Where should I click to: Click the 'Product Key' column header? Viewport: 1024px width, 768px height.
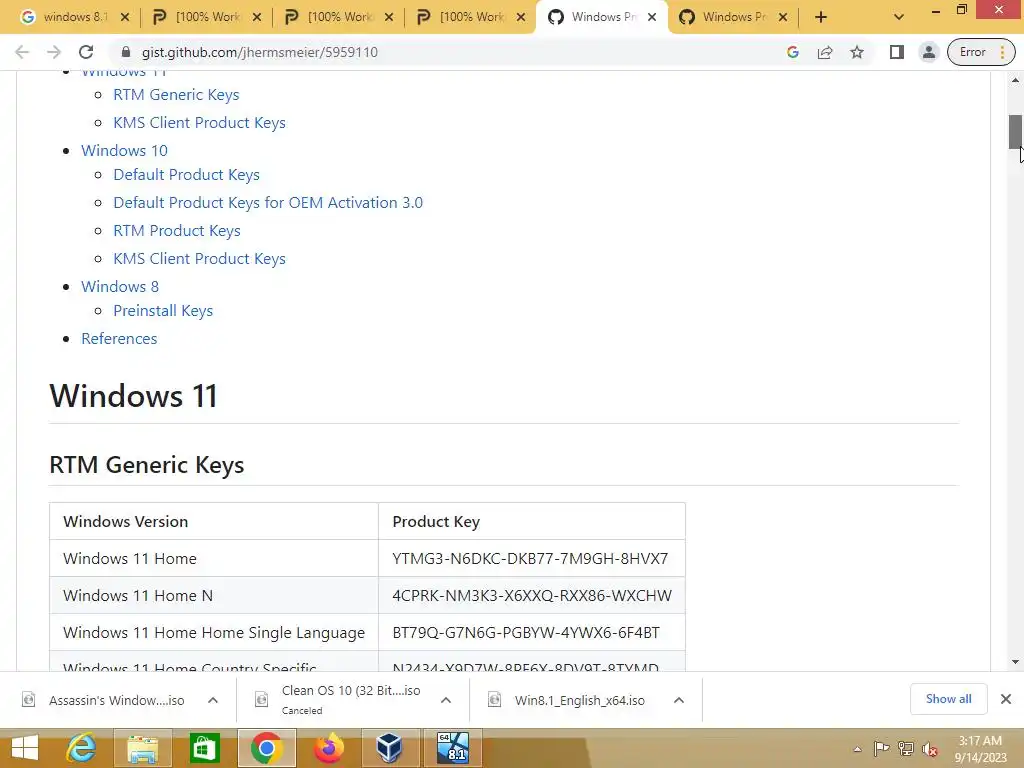532,521
